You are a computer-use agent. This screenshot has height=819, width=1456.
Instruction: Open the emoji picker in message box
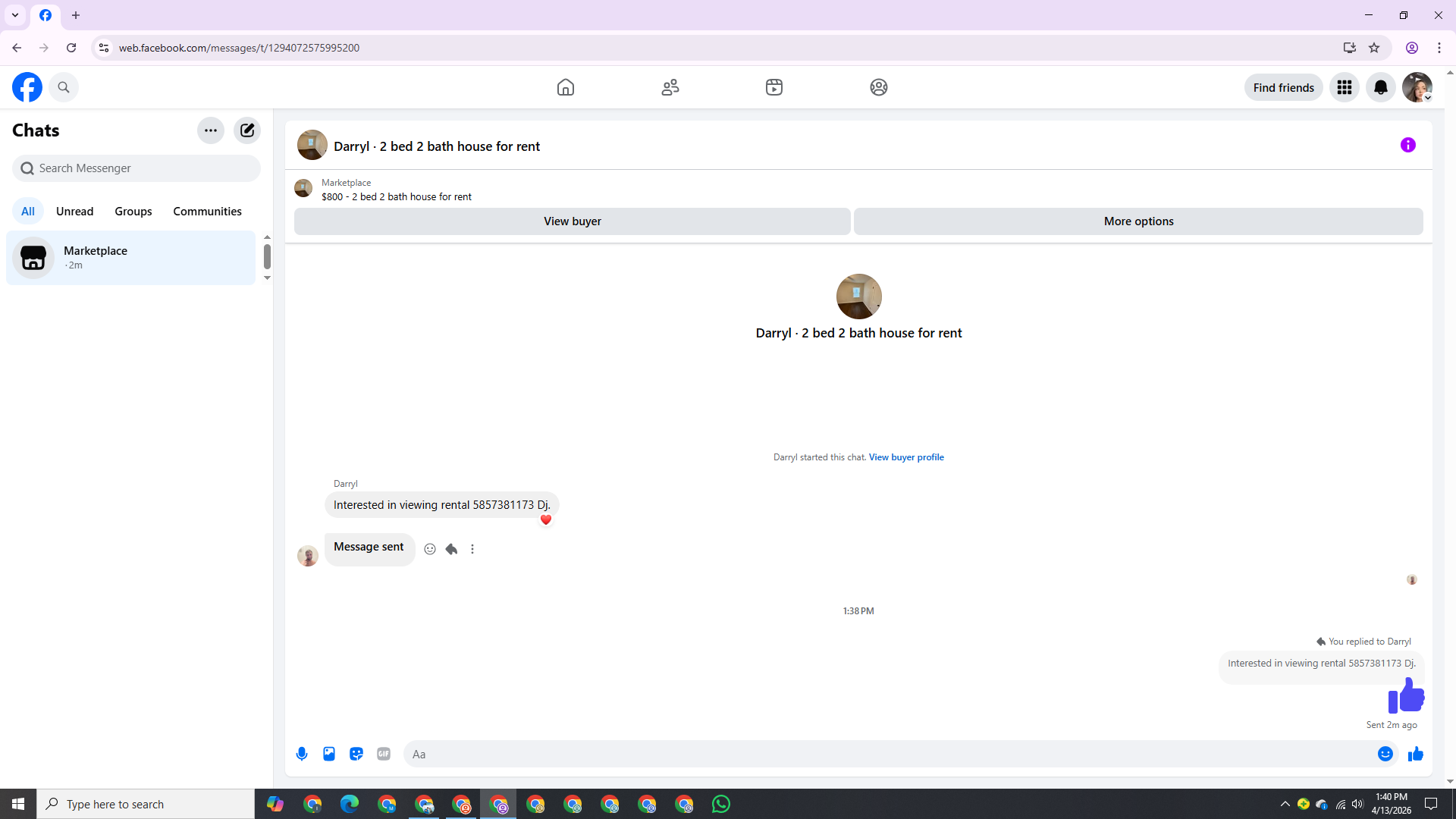(1385, 754)
